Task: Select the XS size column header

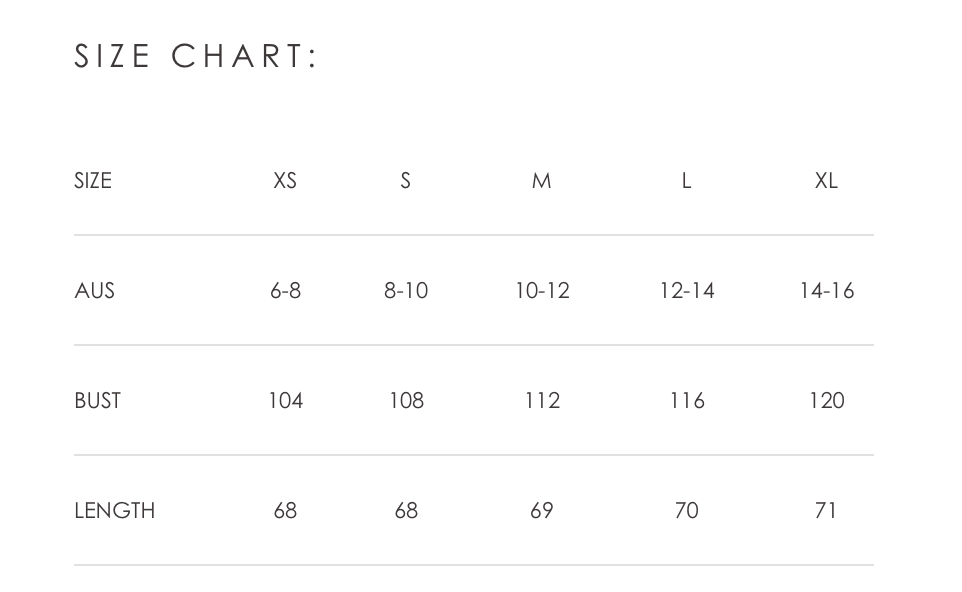Action: click(x=285, y=180)
